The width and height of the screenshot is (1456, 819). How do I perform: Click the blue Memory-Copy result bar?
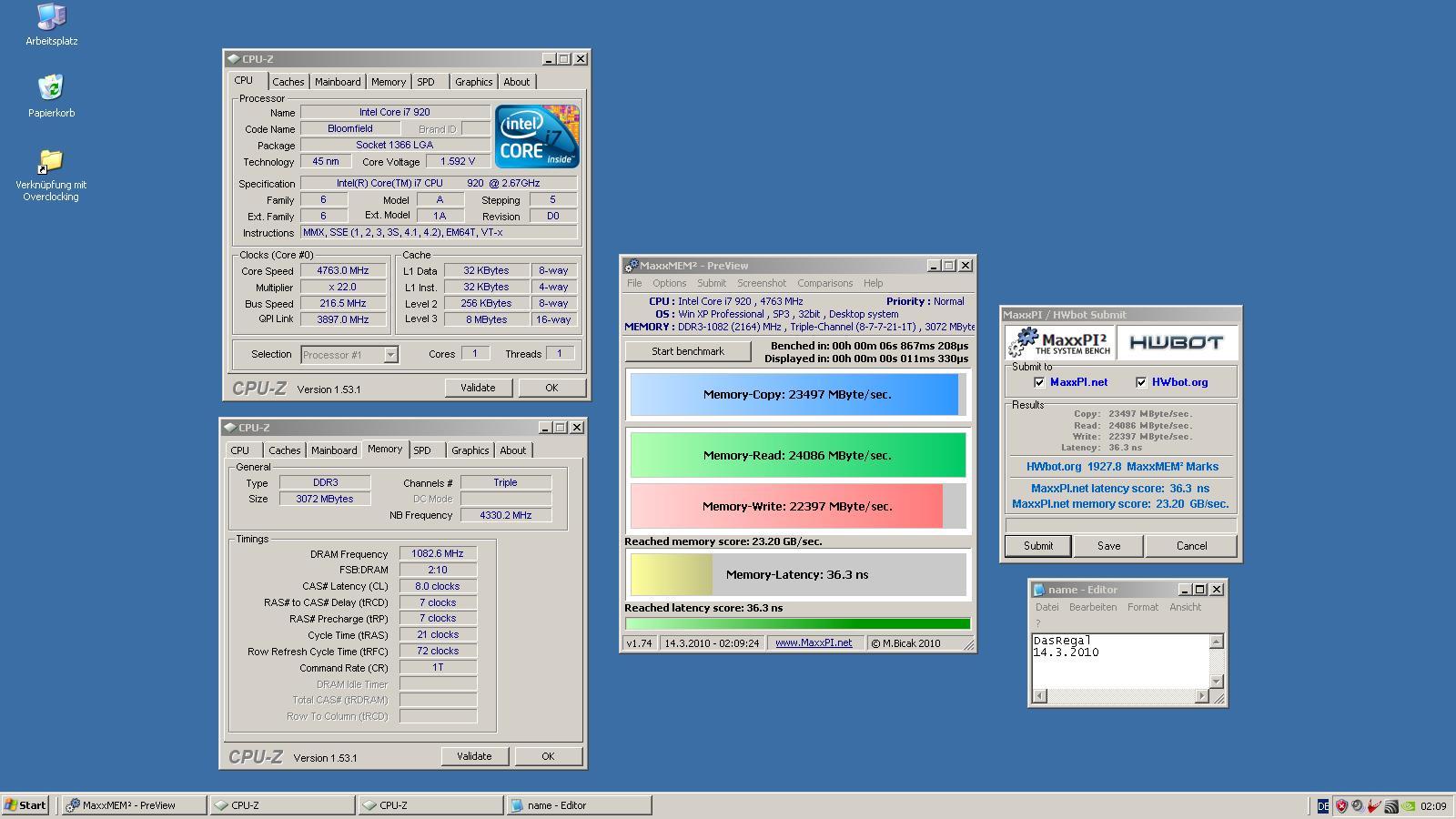(797, 395)
